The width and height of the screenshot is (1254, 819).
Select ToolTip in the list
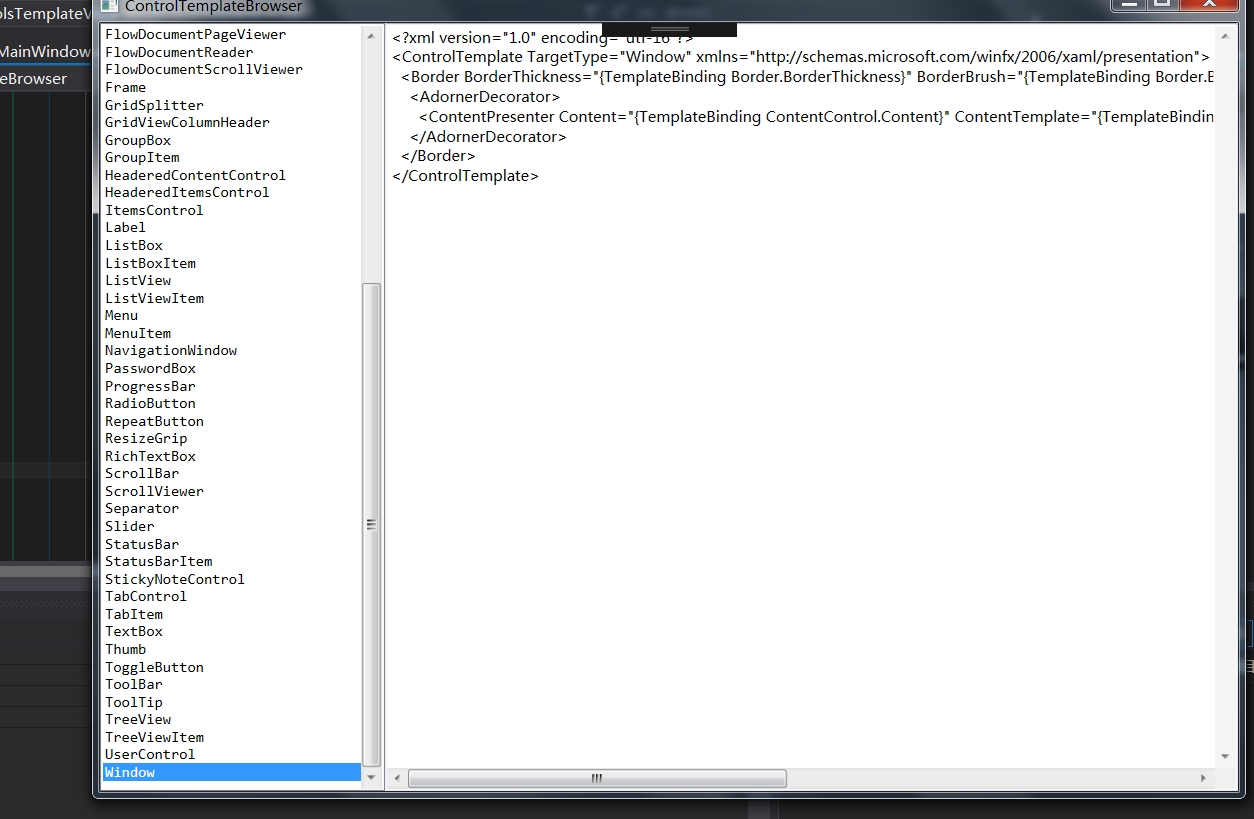coord(232,702)
